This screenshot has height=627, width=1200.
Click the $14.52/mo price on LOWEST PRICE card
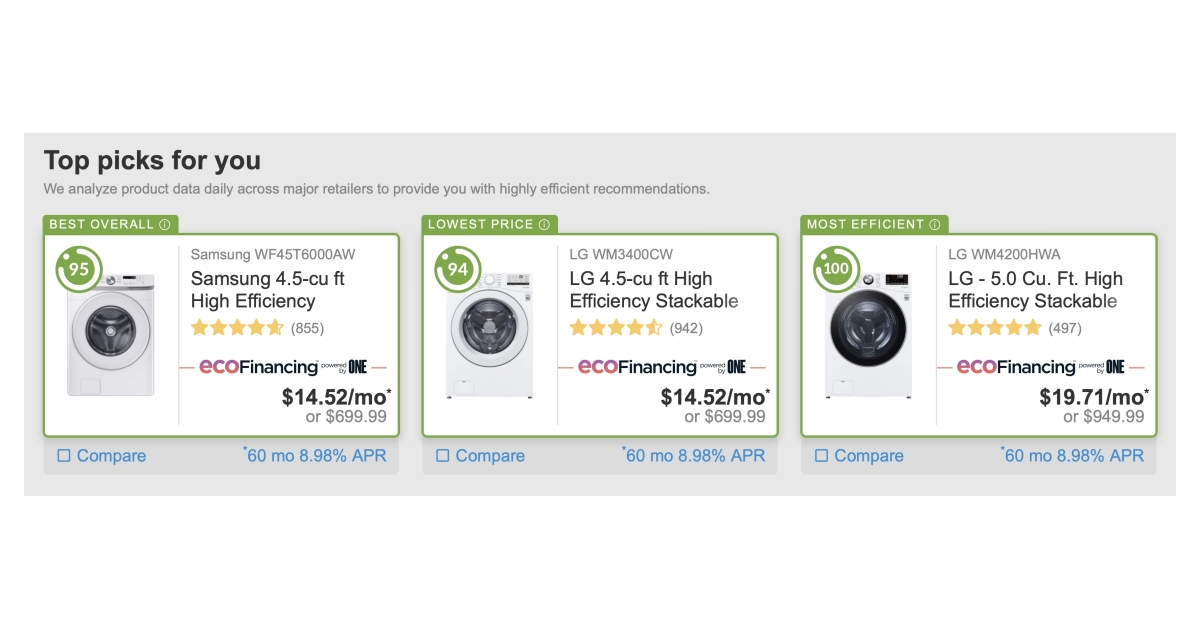[x=715, y=395]
